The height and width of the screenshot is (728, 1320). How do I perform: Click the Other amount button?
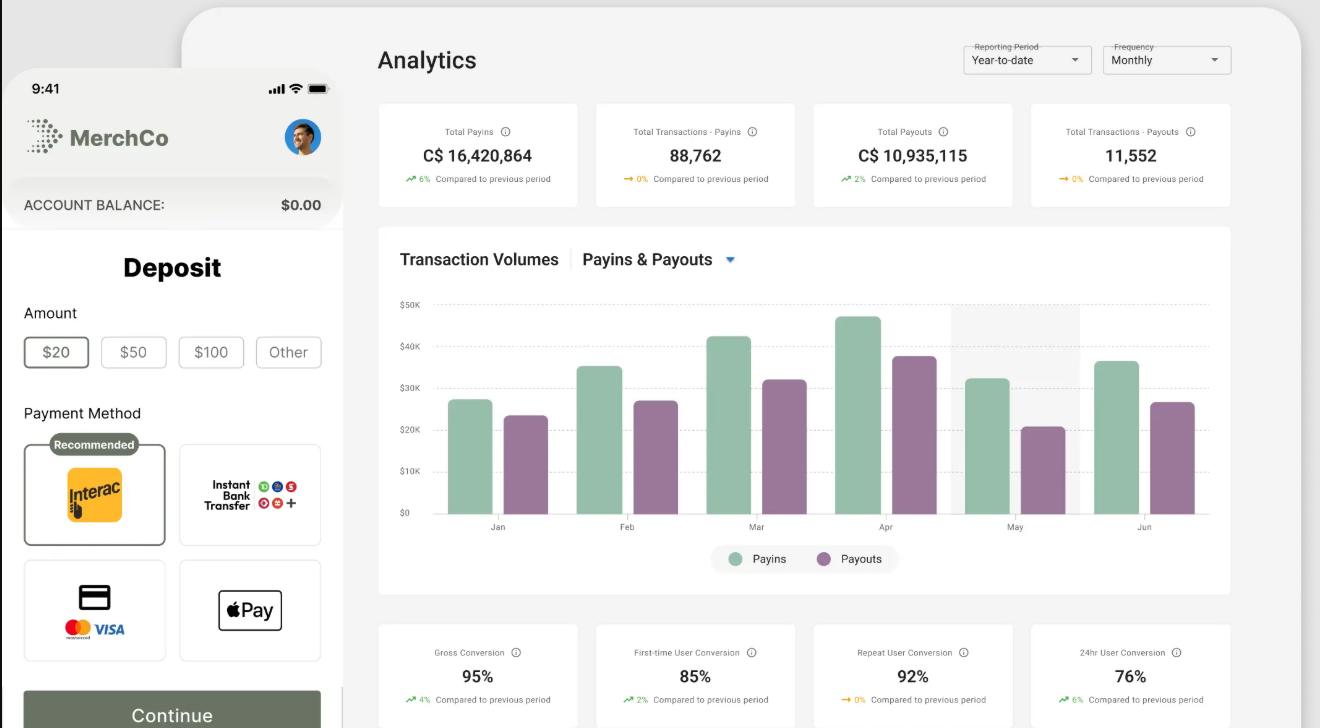(288, 352)
